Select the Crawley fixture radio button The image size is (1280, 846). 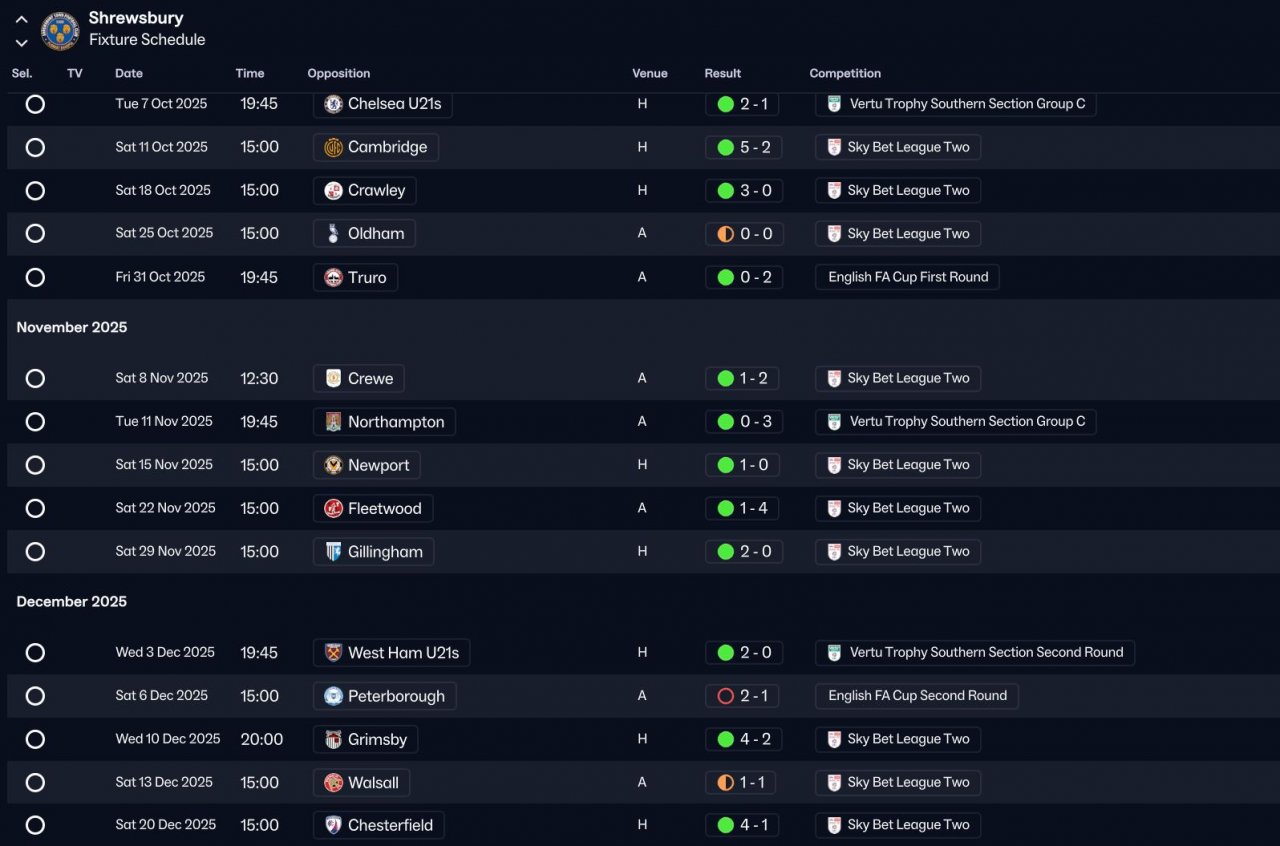click(35, 191)
